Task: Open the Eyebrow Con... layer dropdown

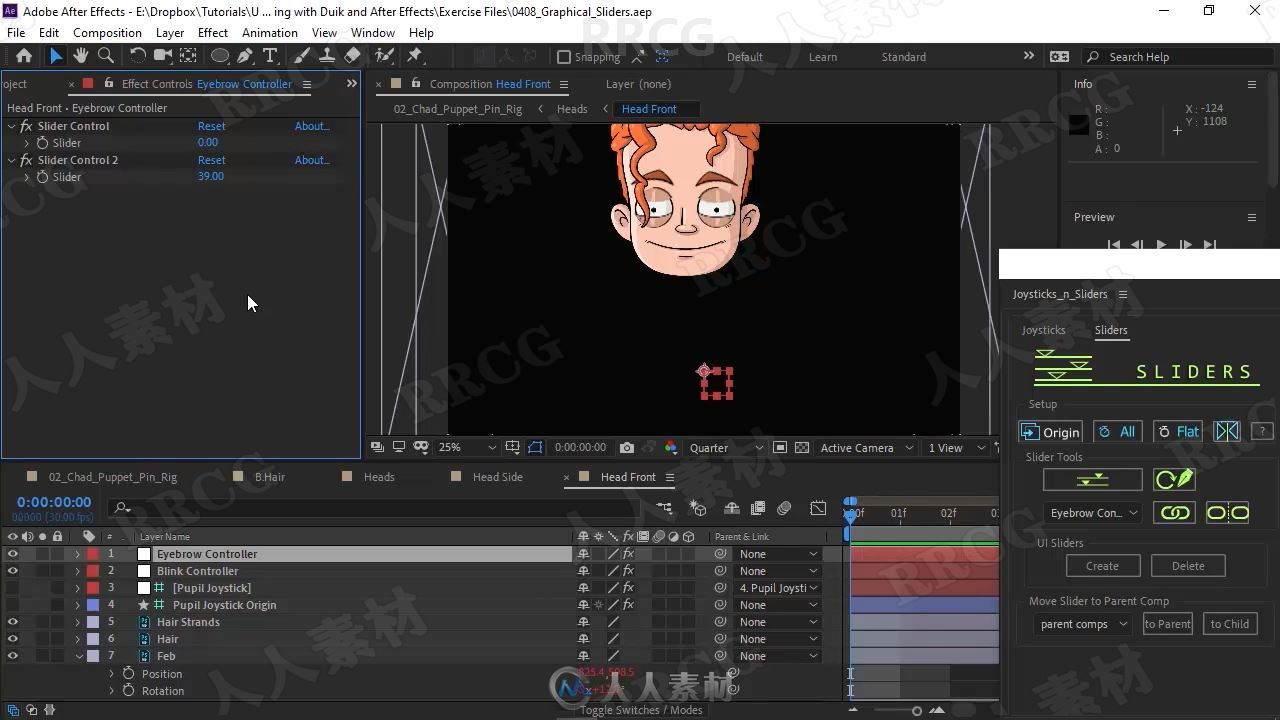Action: [x=1092, y=513]
